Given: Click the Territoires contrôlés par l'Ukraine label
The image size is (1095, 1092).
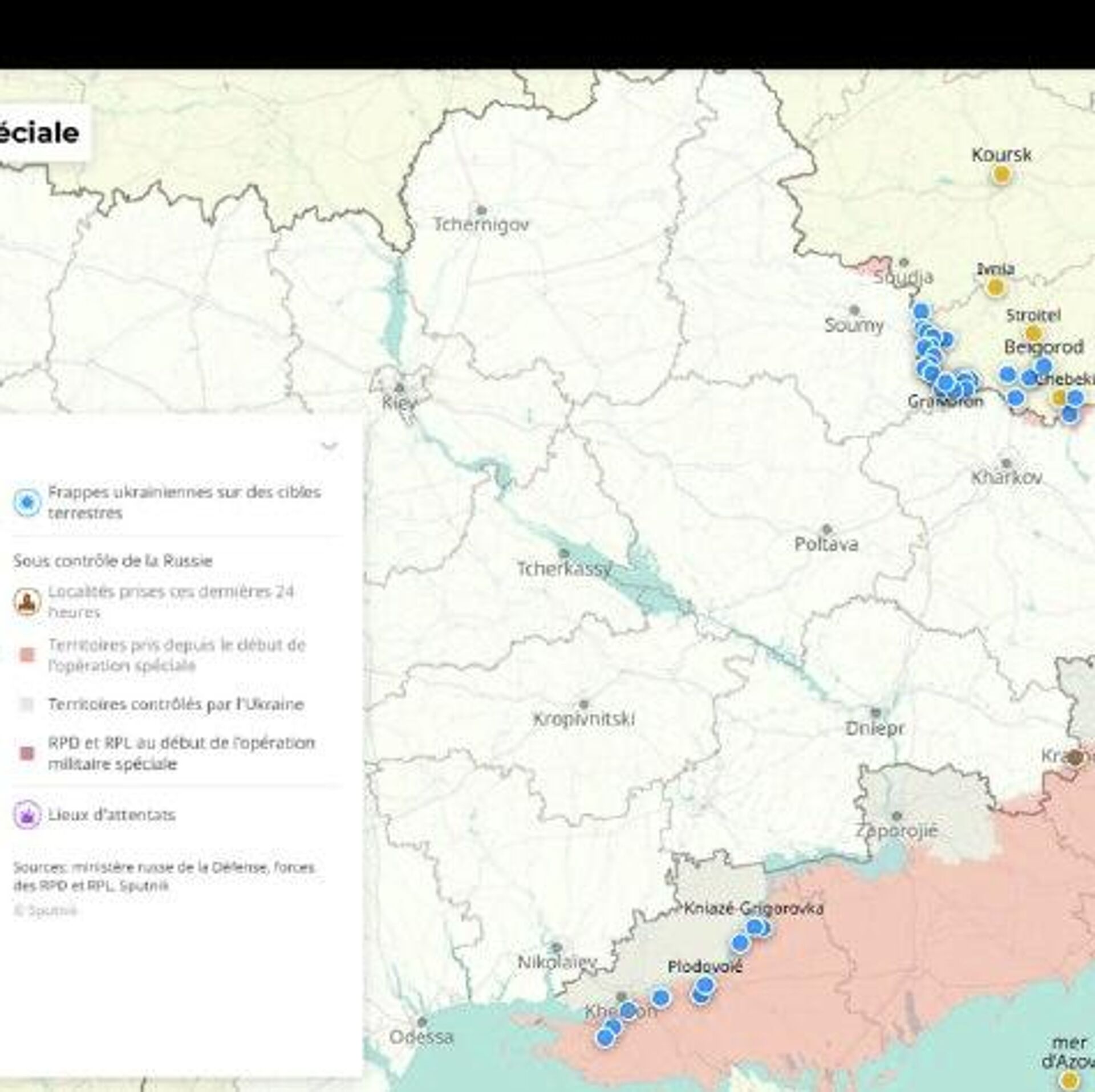Looking at the screenshot, I should (175, 705).
